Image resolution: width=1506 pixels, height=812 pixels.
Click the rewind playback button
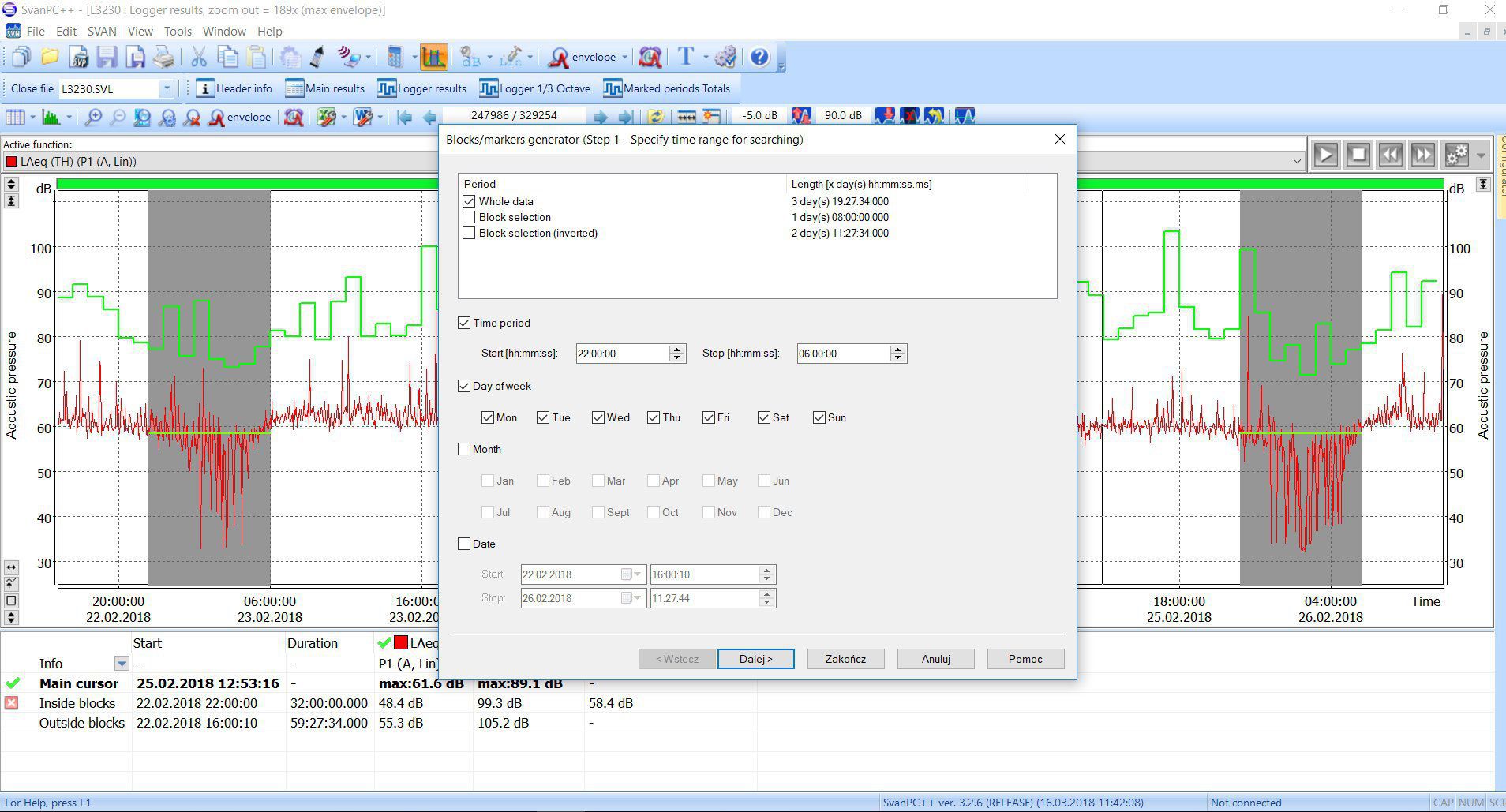point(1391,155)
